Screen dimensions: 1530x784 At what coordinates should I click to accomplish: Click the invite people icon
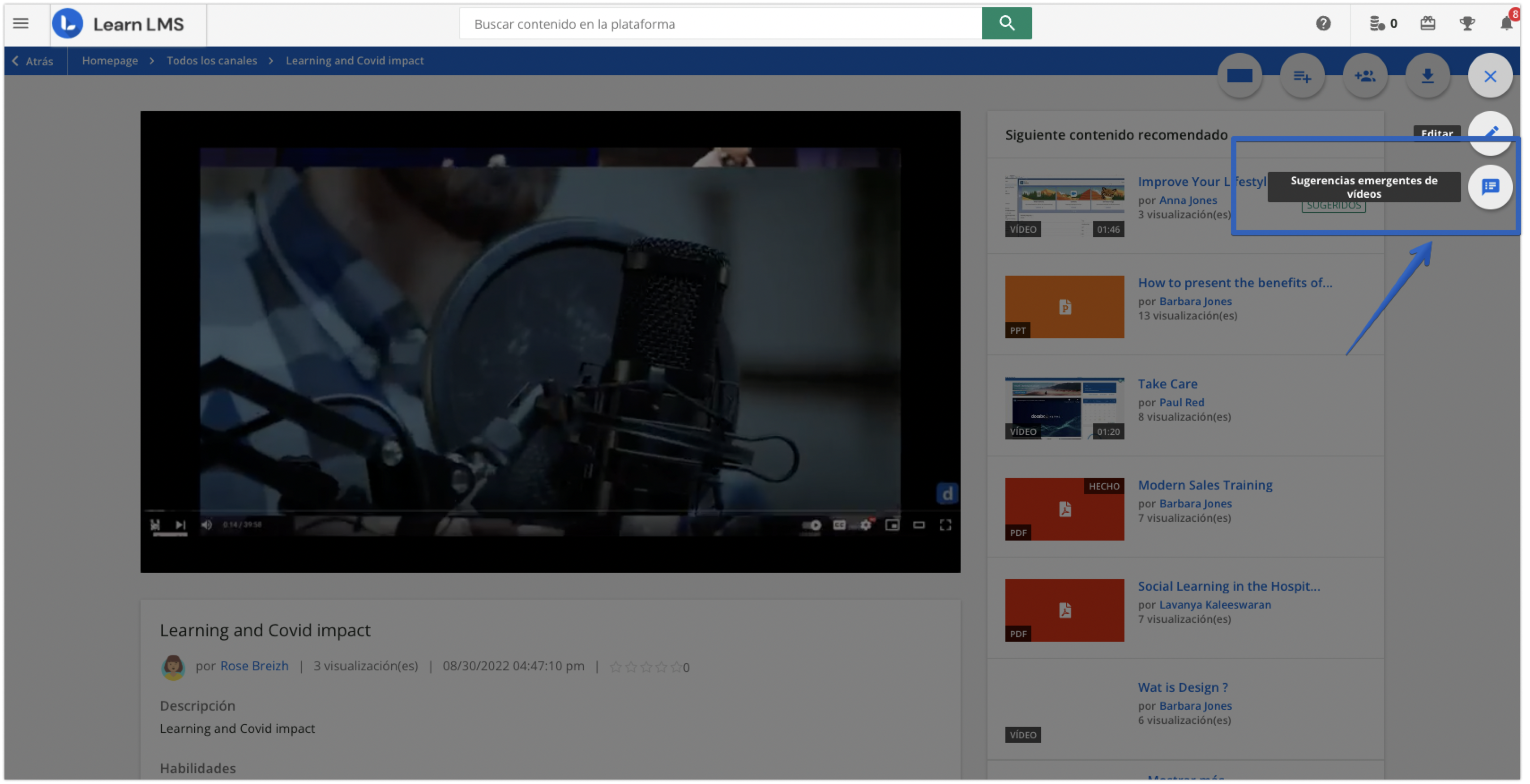1365,76
